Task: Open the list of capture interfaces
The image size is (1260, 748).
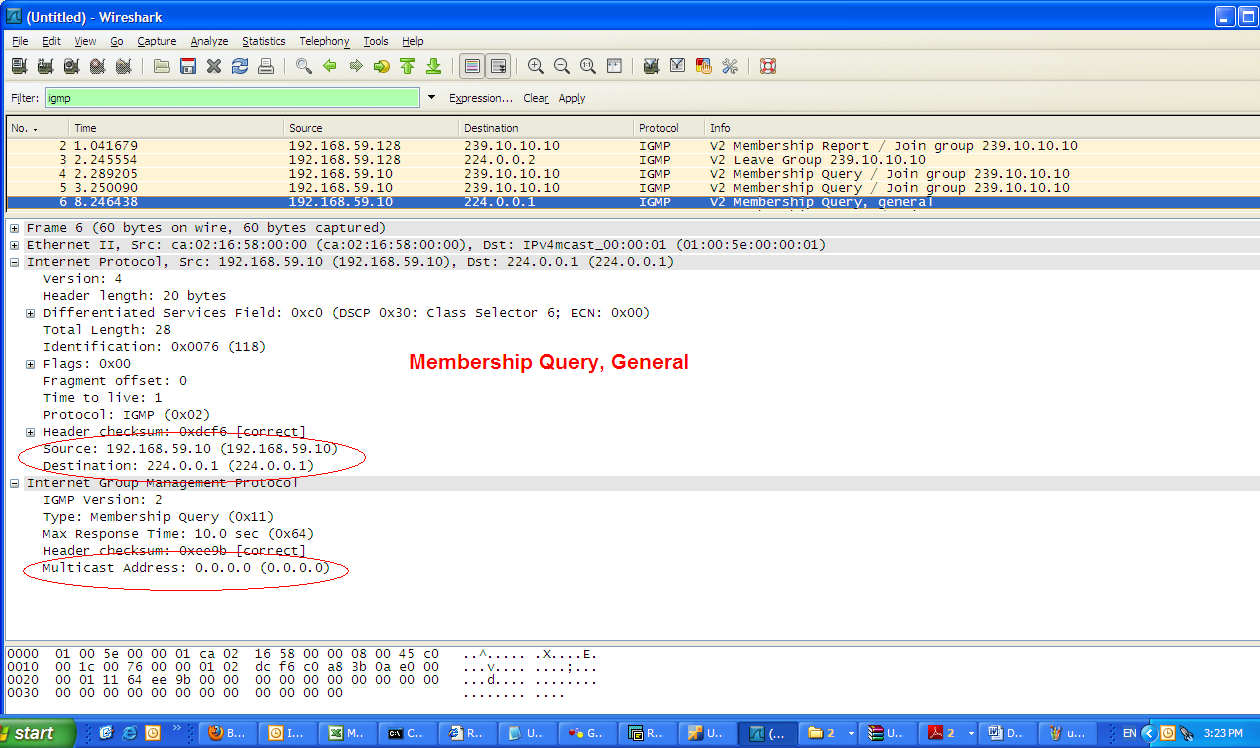Action: pos(19,66)
